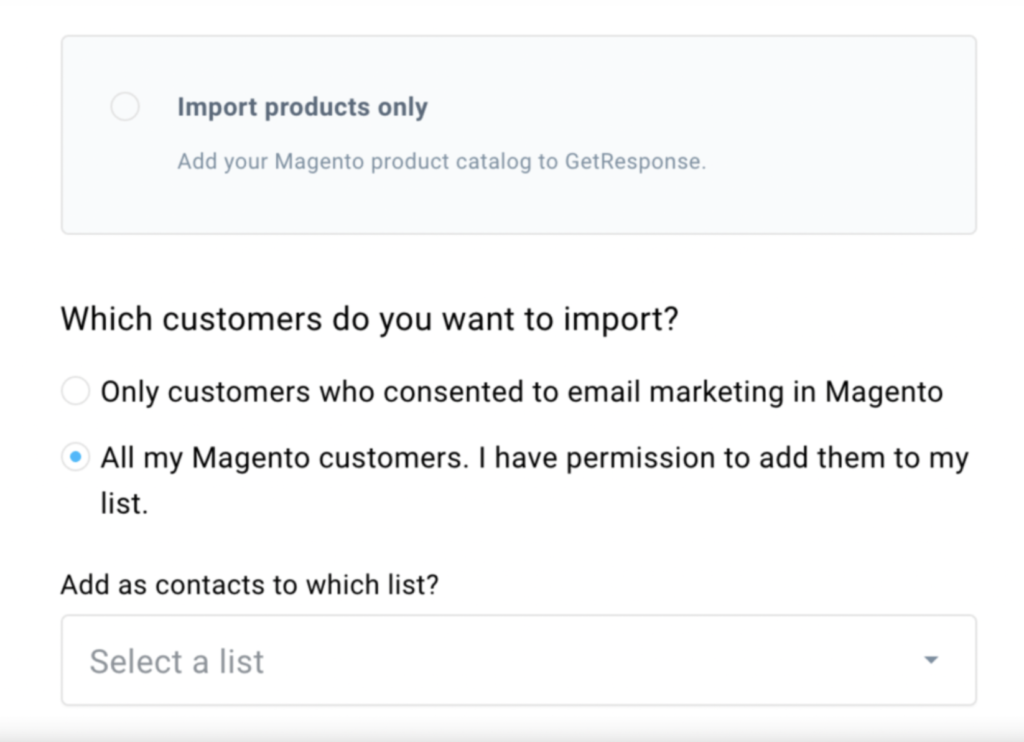Click the Add your Magento product catalog description
The image size is (1024, 742).
click(x=441, y=161)
